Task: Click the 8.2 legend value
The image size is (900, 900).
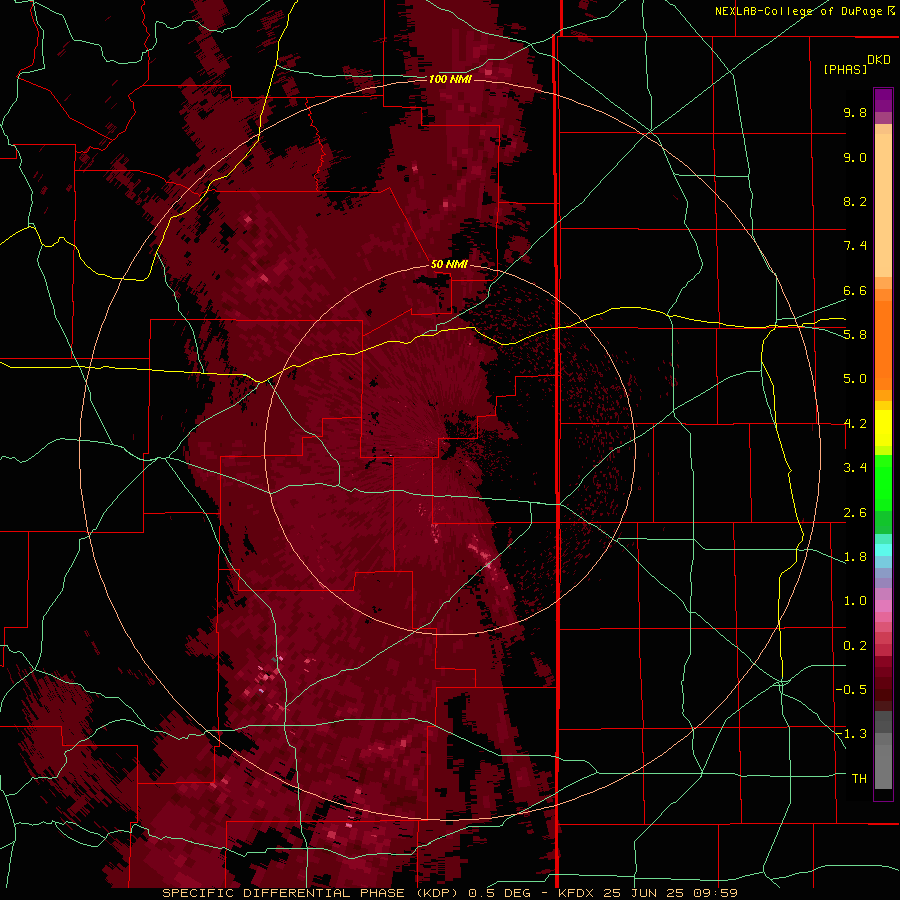Action: (x=855, y=201)
